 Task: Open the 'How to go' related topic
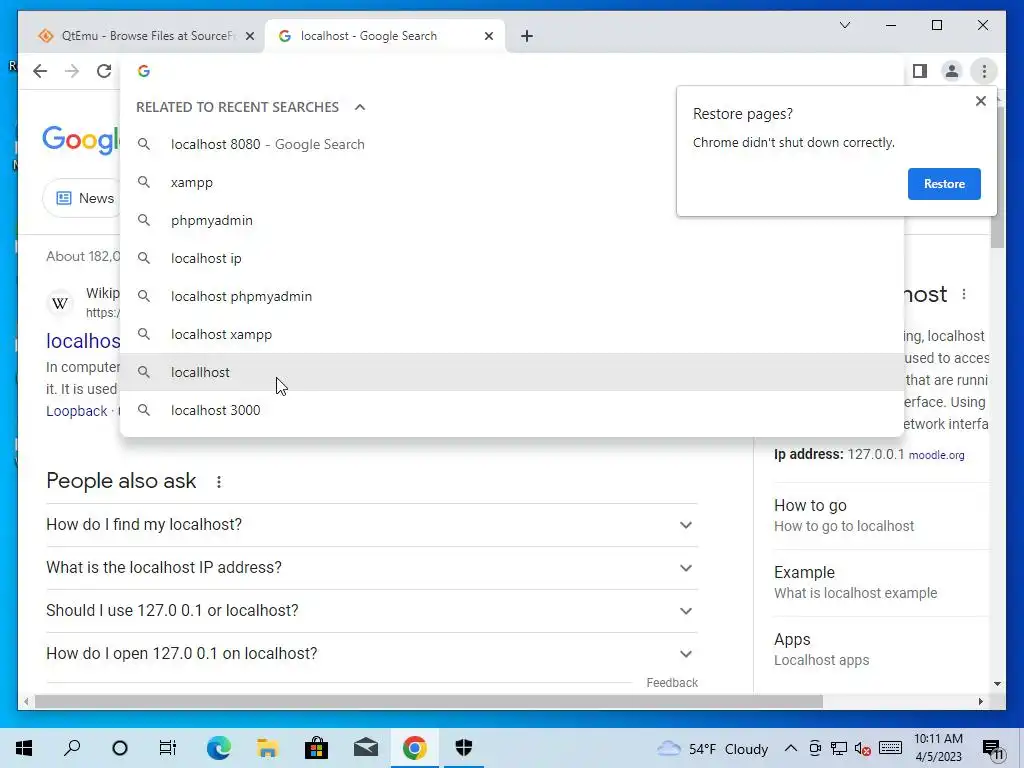[x=881, y=515]
